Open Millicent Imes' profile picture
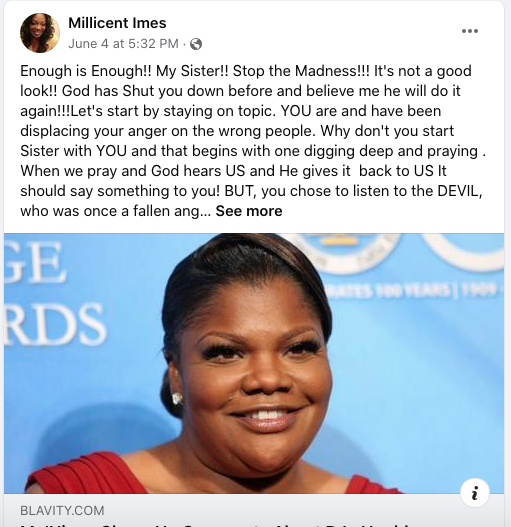 (40, 33)
